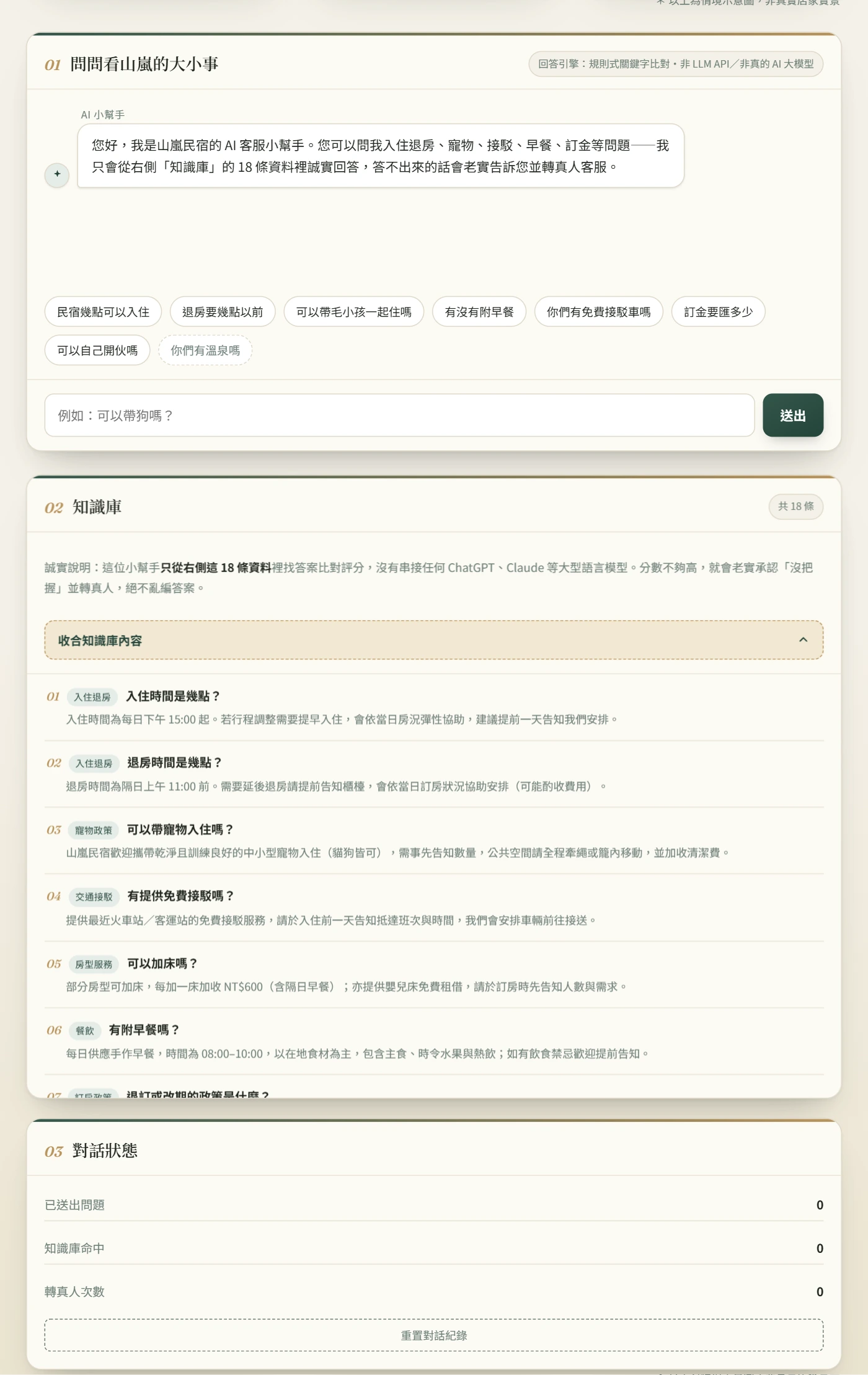Click the 對話狀態 section heading

(105, 1150)
